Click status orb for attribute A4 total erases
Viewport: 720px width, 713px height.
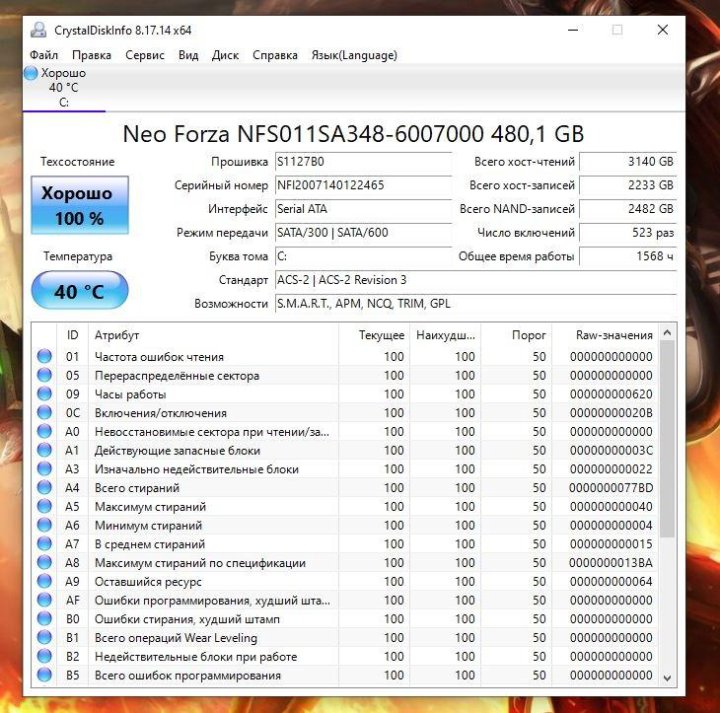coord(44,488)
